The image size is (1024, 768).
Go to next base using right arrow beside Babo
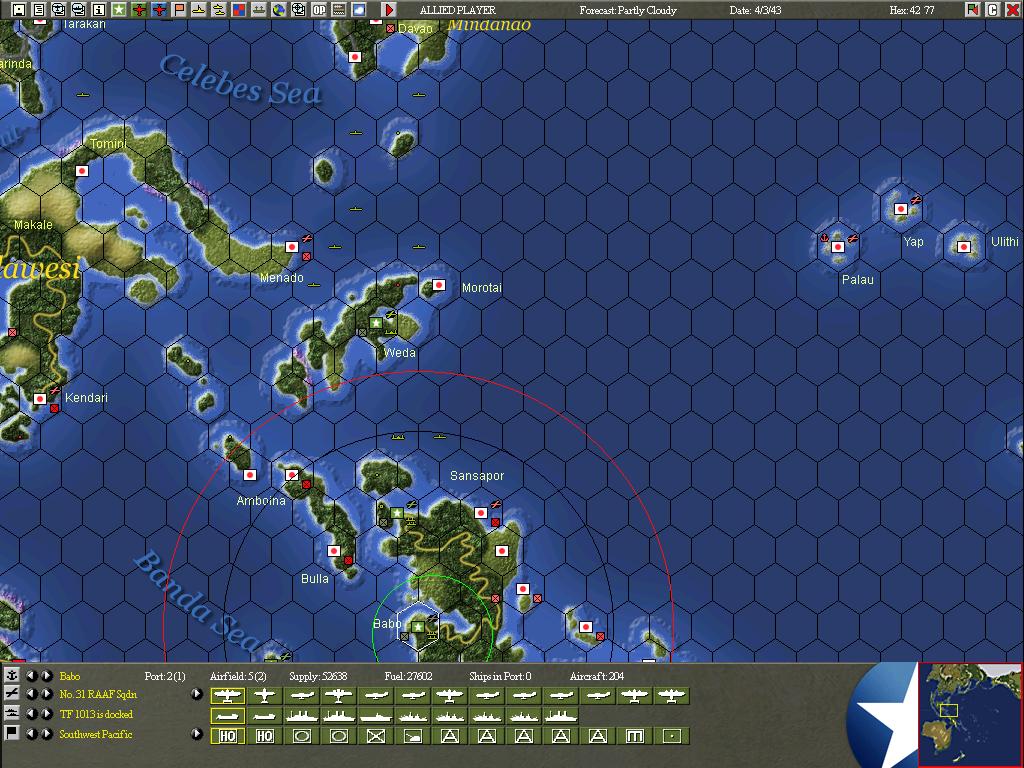(46, 675)
